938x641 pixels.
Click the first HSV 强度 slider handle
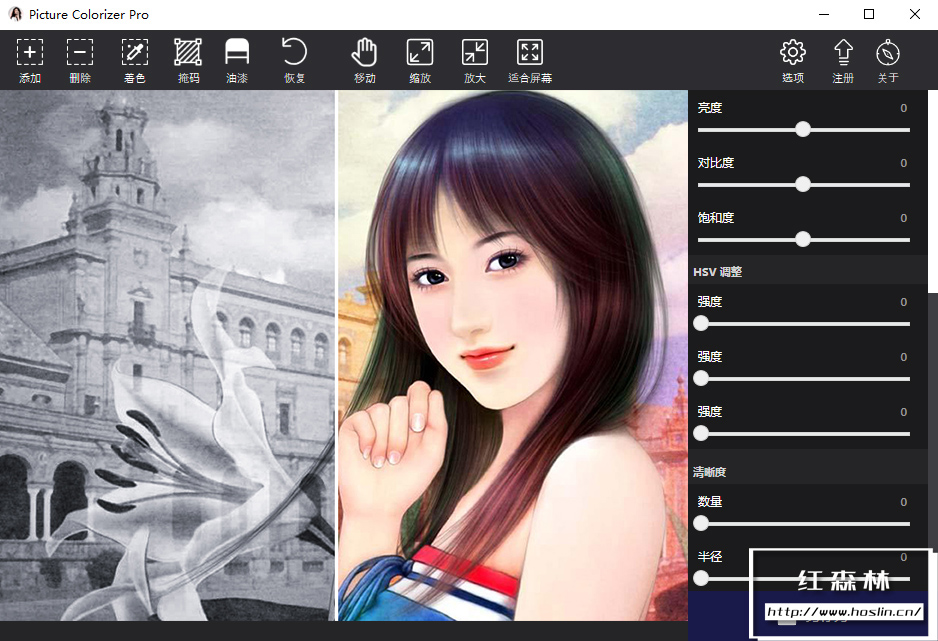[x=701, y=323]
